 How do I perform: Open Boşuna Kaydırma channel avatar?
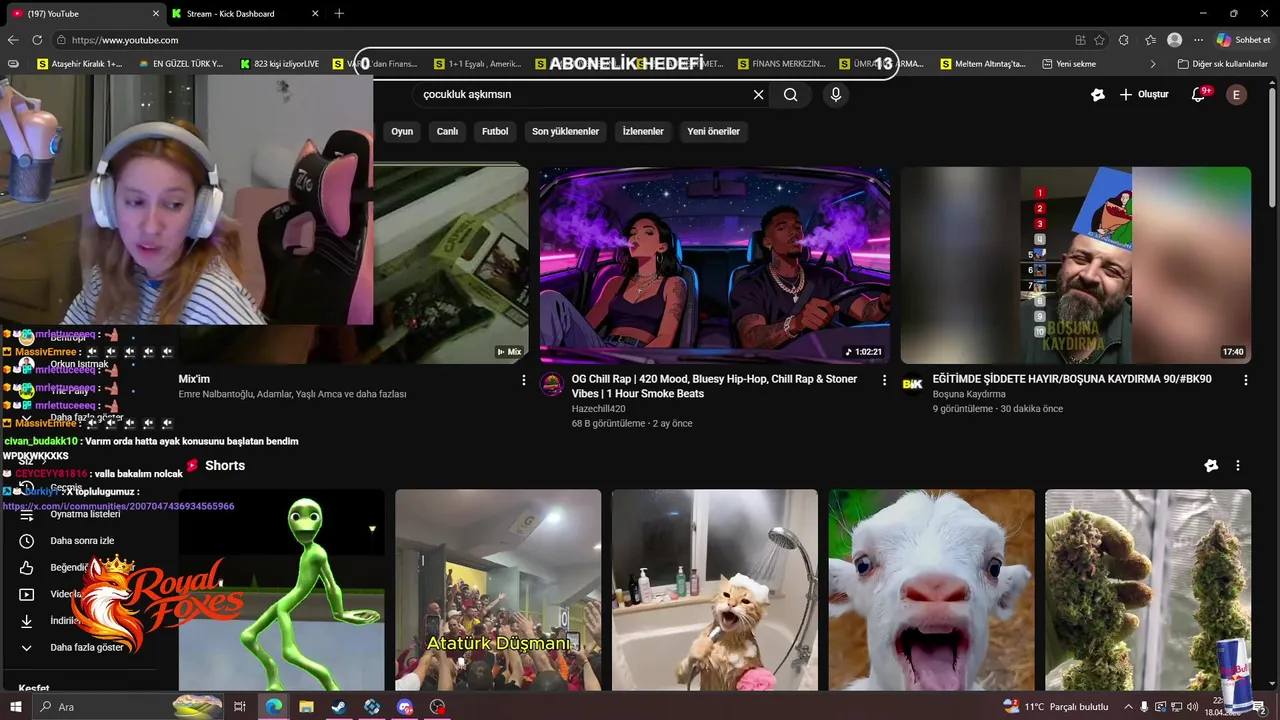(x=912, y=384)
